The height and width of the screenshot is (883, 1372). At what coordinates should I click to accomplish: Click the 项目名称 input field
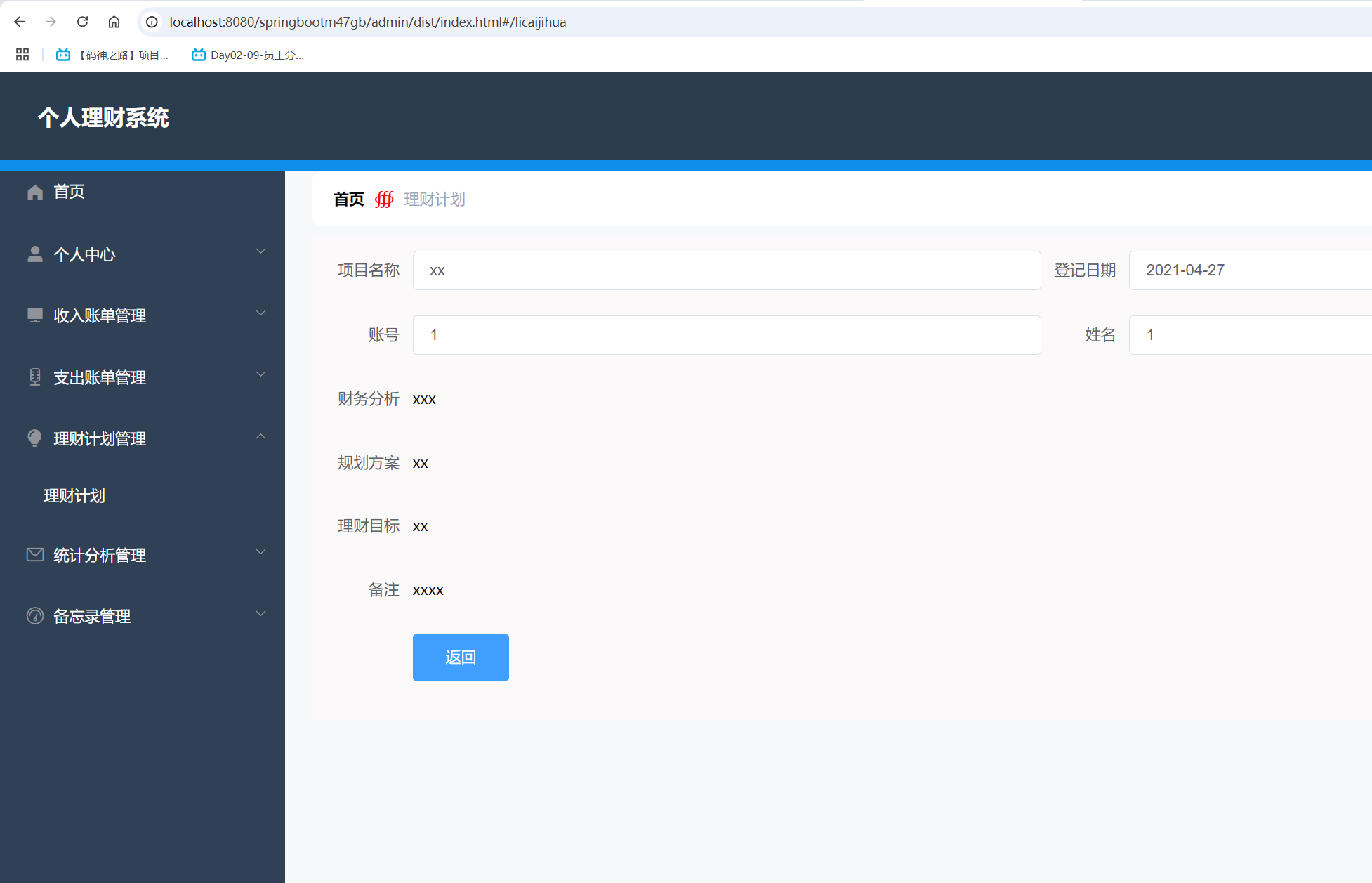pyautogui.click(x=726, y=270)
